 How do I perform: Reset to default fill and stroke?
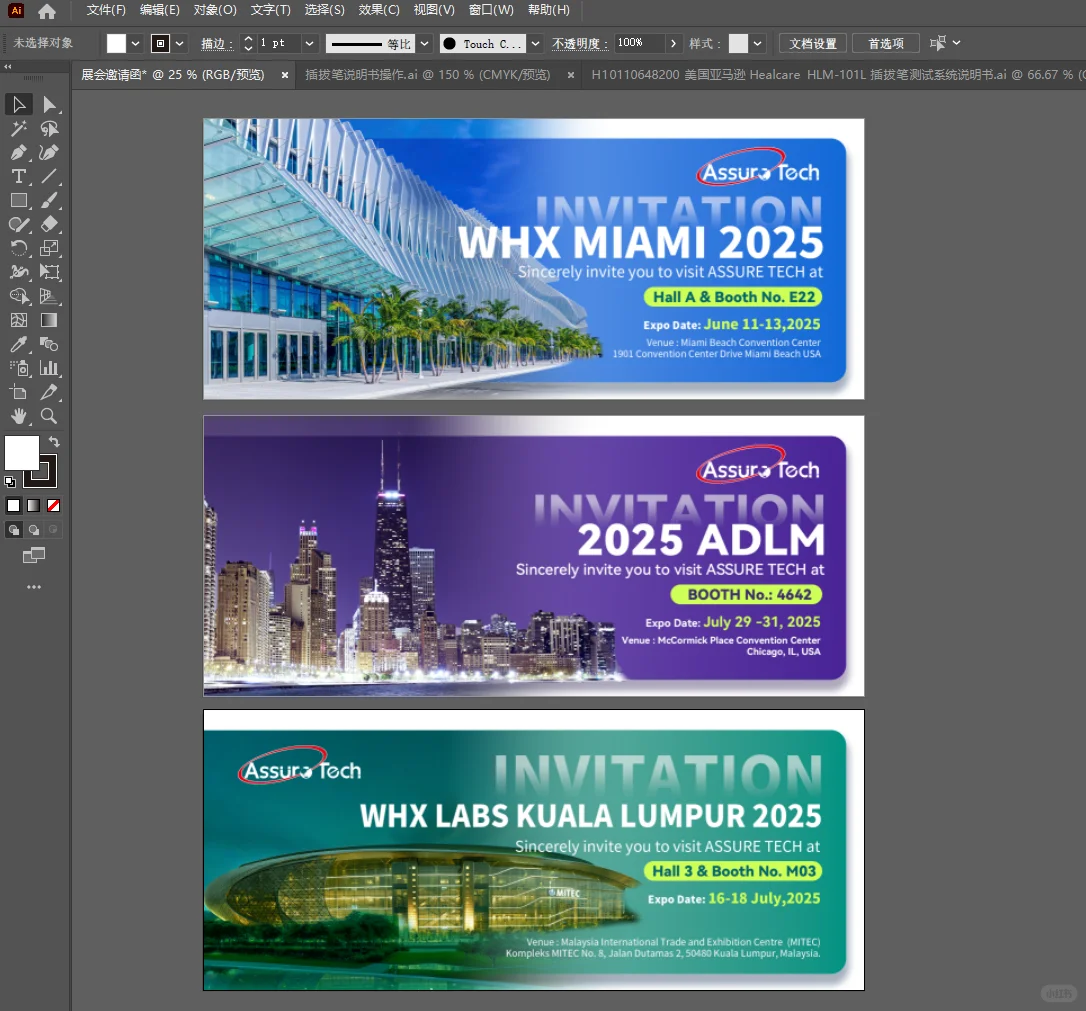pos(10,482)
